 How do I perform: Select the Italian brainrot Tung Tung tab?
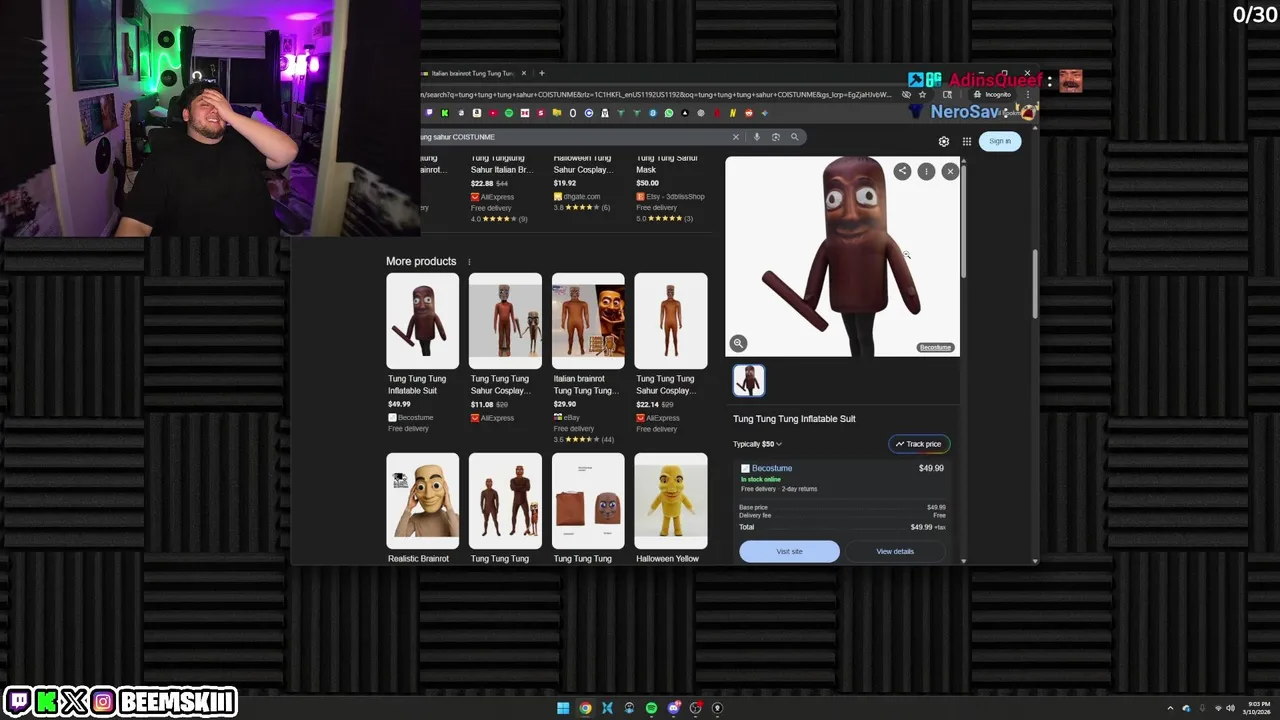[470, 73]
